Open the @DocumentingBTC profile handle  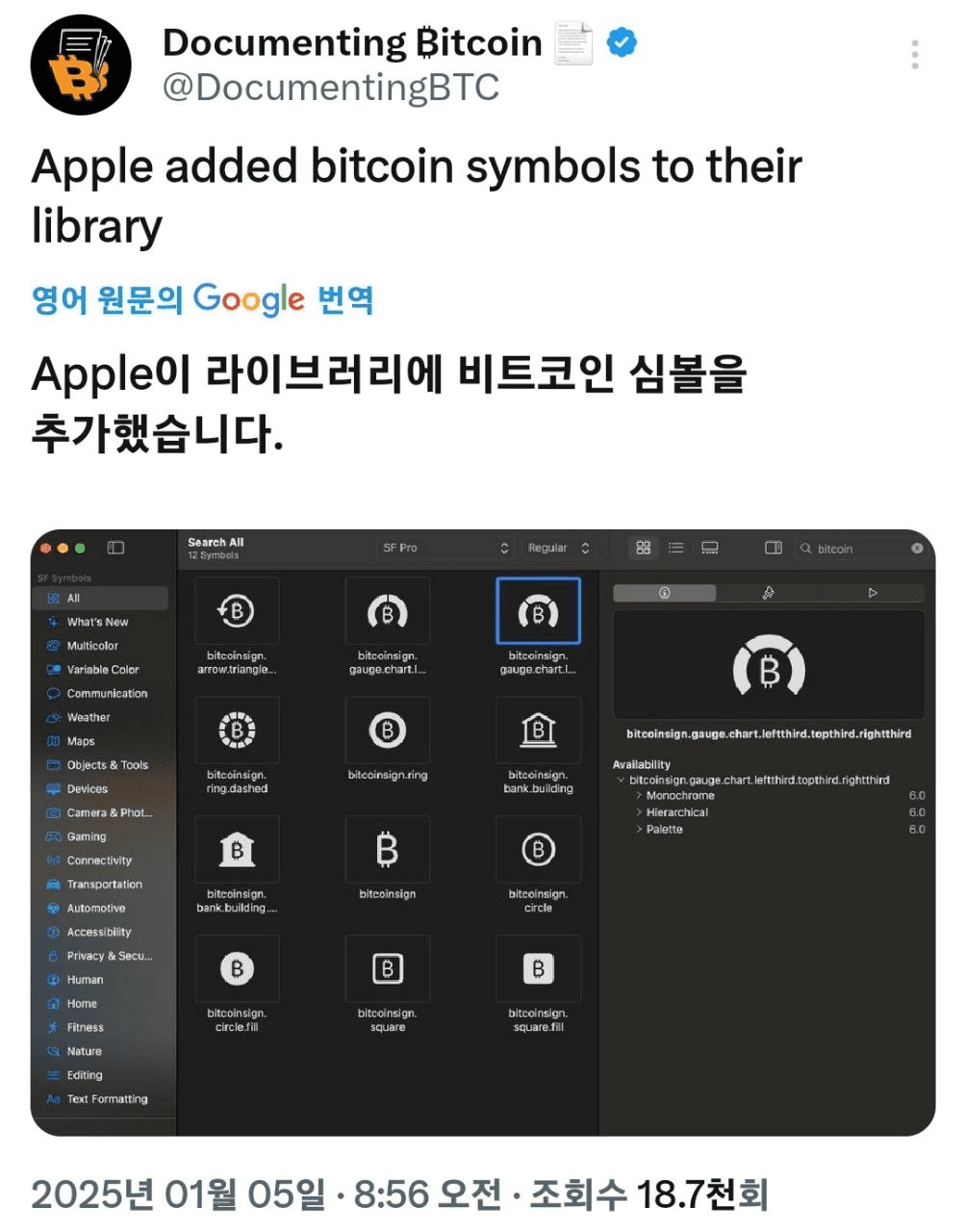(331, 88)
